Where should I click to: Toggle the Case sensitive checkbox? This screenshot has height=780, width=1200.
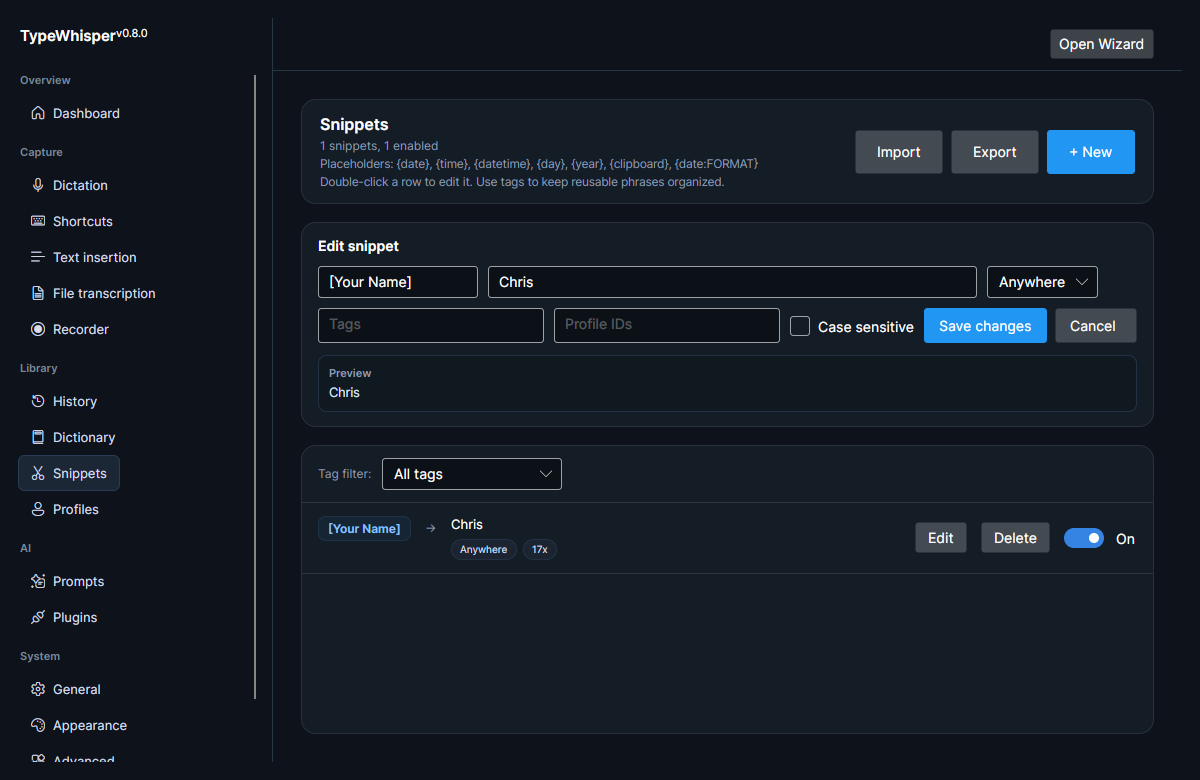[800, 326]
